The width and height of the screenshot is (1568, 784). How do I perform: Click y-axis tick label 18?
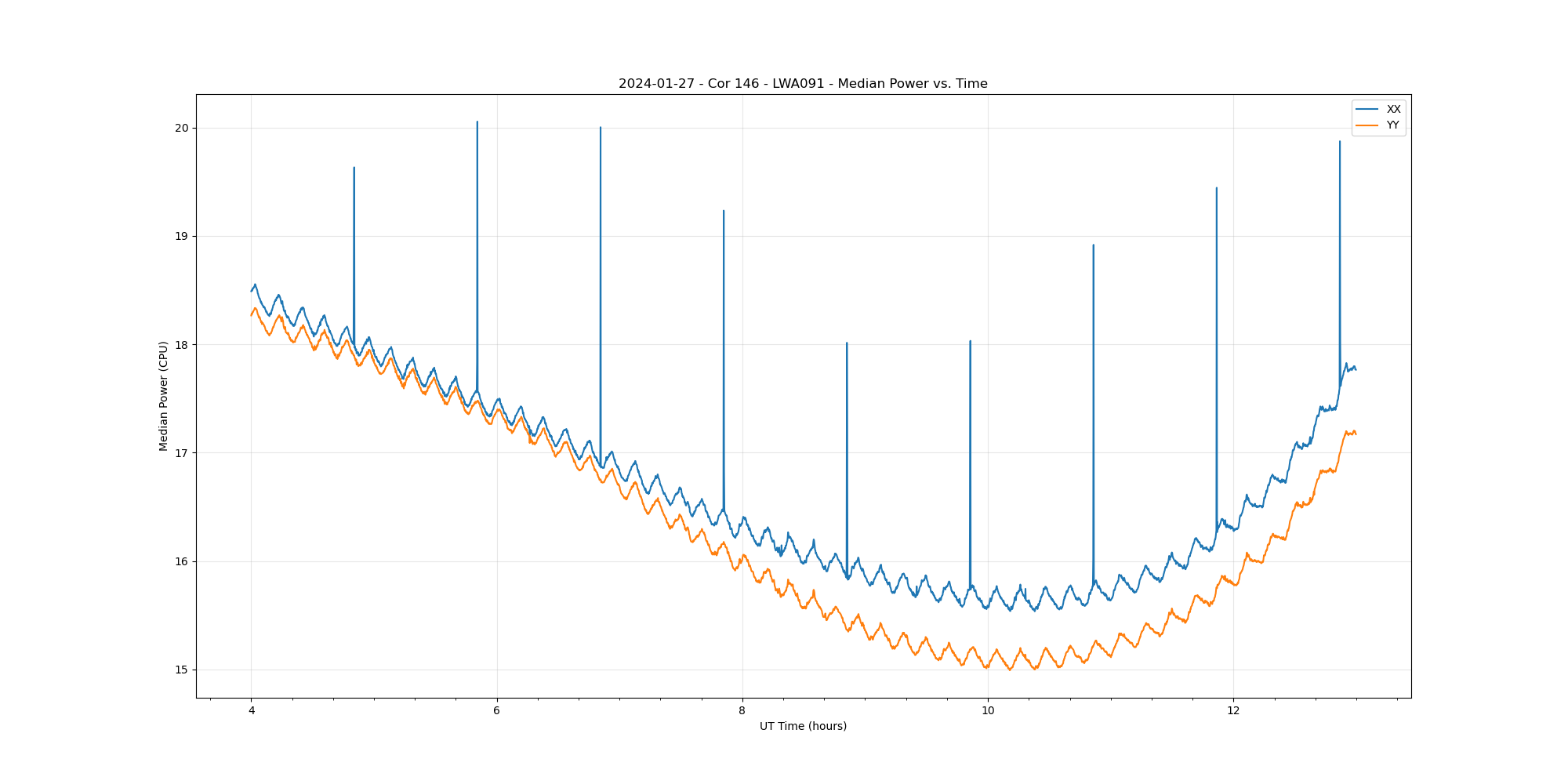tap(182, 345)
